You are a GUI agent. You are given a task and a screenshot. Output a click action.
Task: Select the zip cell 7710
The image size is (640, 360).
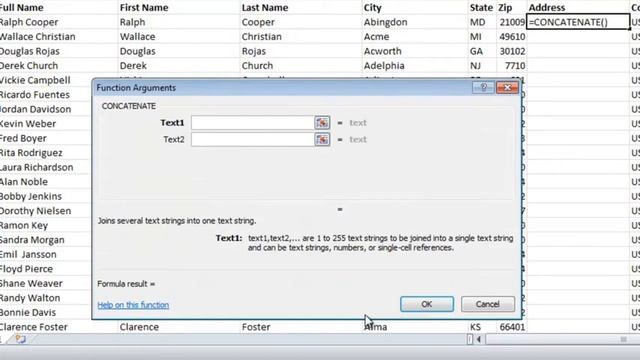coord(511,66)
